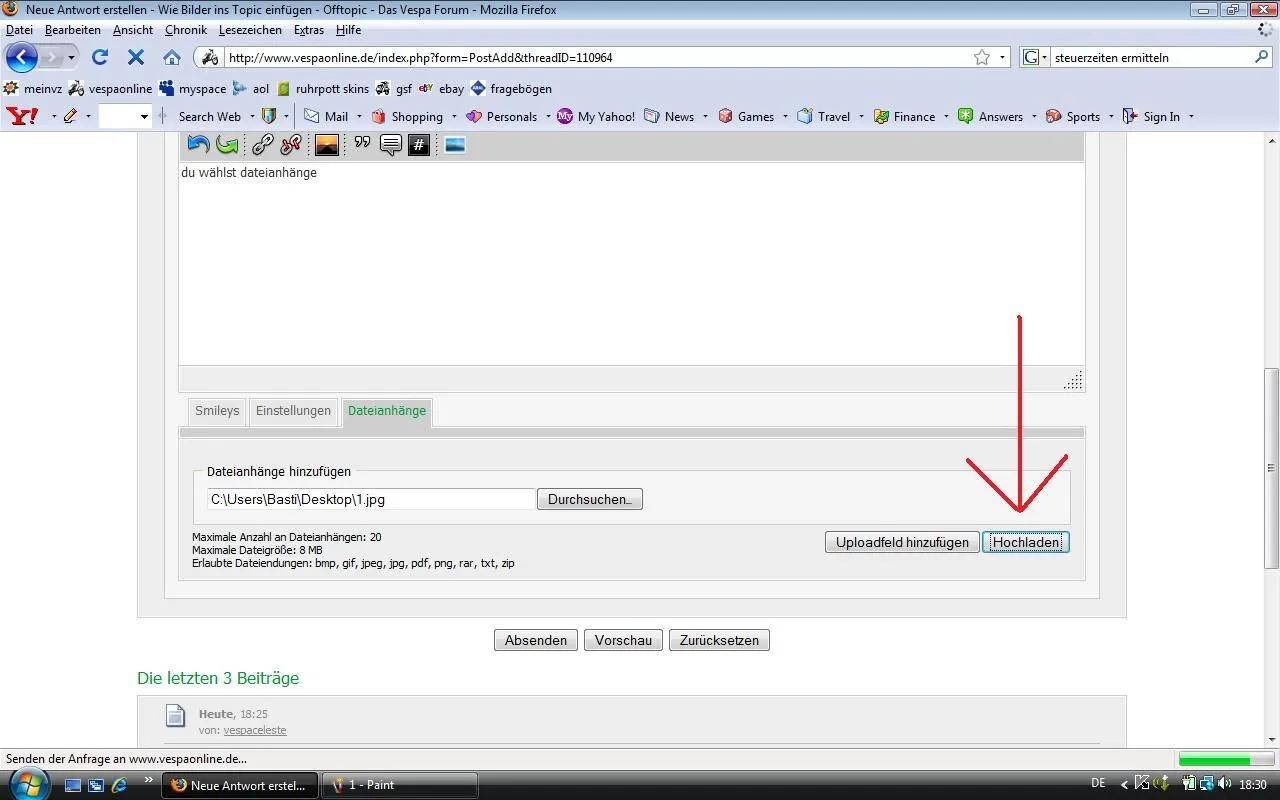Click the insert image icon in the editor
1280x800 pixels.
pos(327,145)
